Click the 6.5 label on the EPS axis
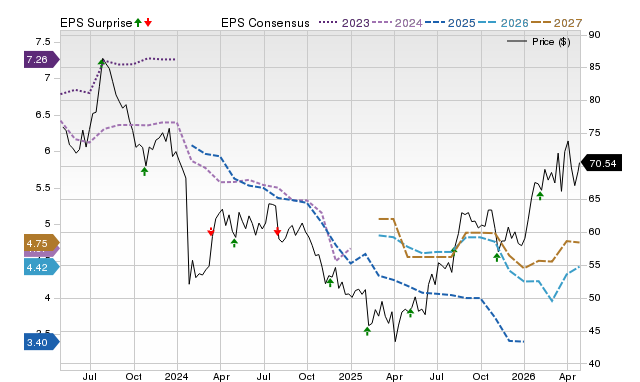The image size is (640, 382). click(x=43, y=115)
